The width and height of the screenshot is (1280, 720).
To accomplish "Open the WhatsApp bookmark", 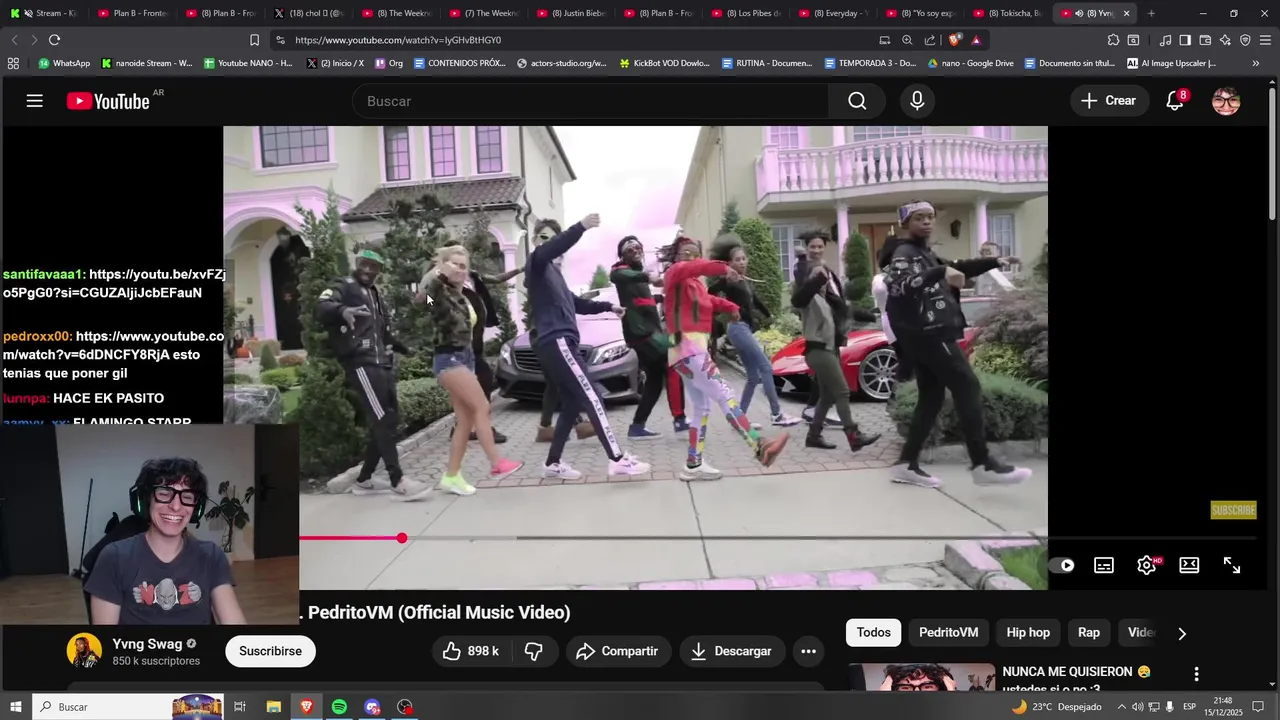I will 63,63.
